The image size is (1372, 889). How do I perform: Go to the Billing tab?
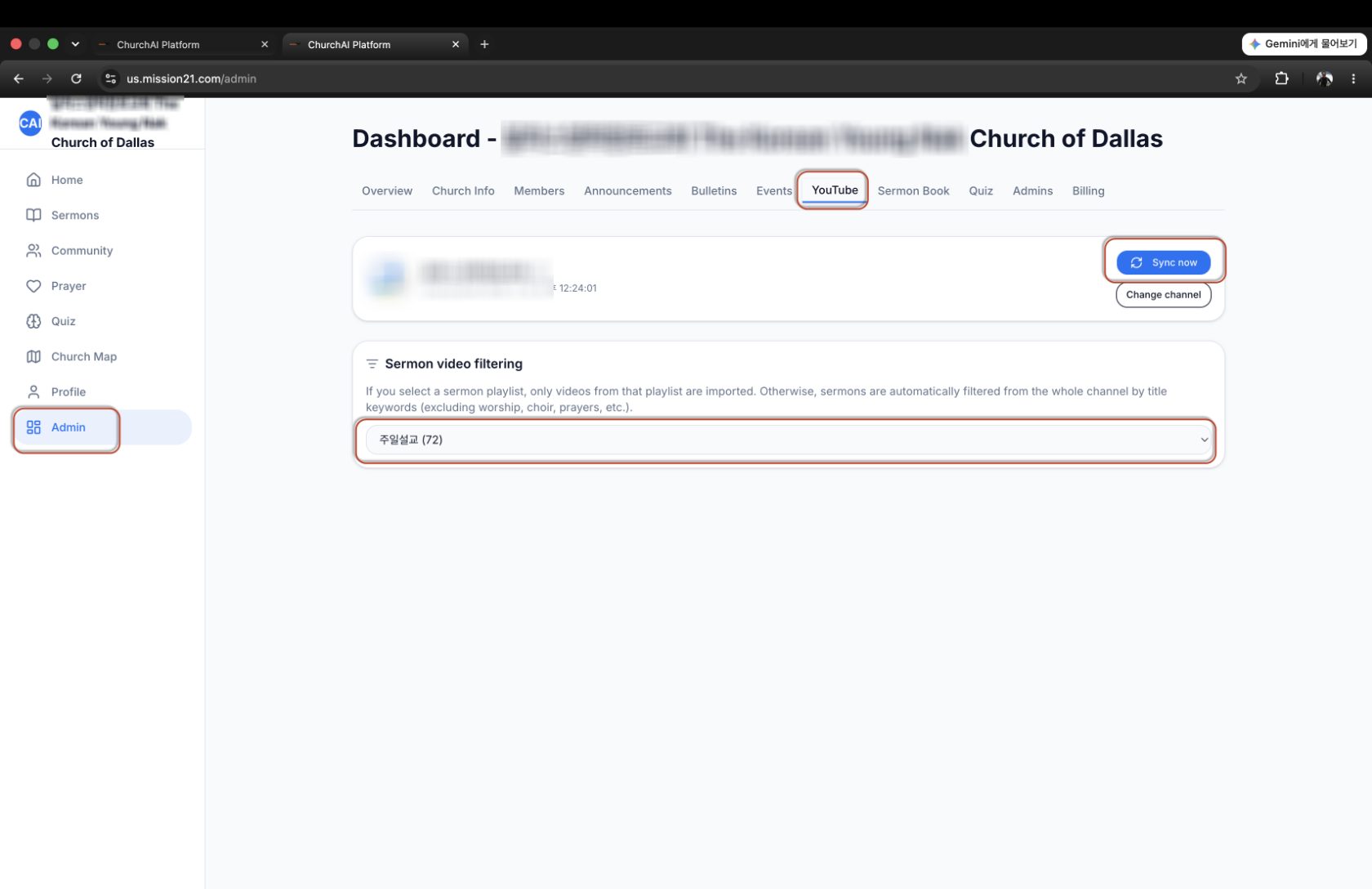[x=1088, y=190]
